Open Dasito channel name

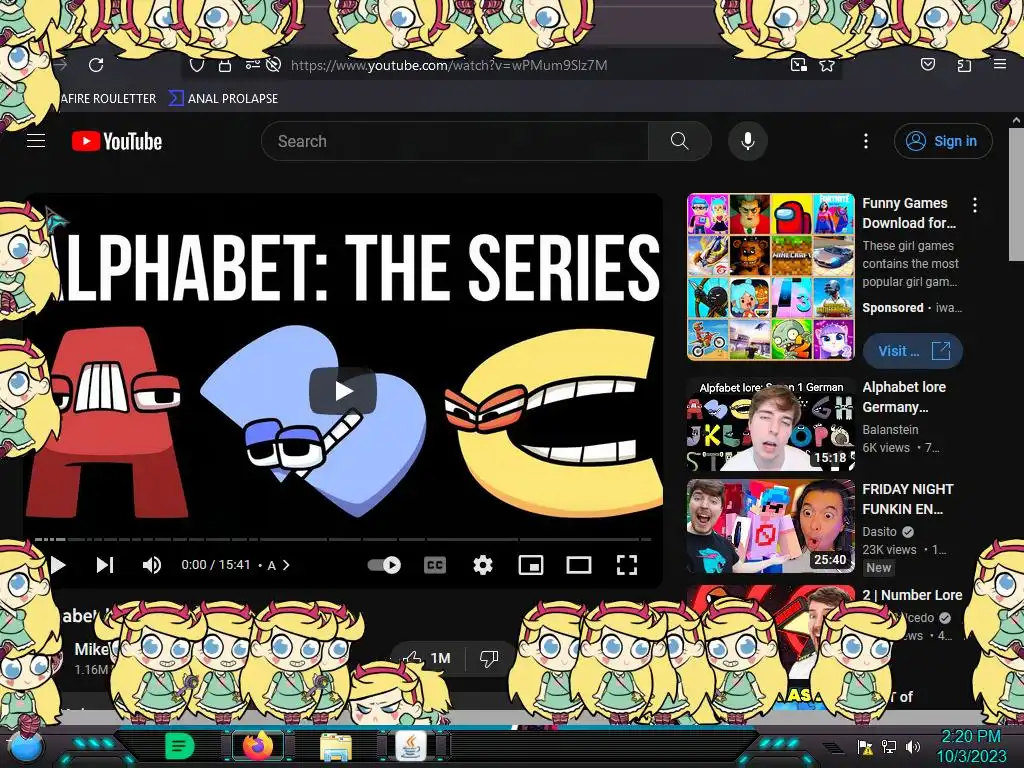pyautogui.click(x=879, y=532)
